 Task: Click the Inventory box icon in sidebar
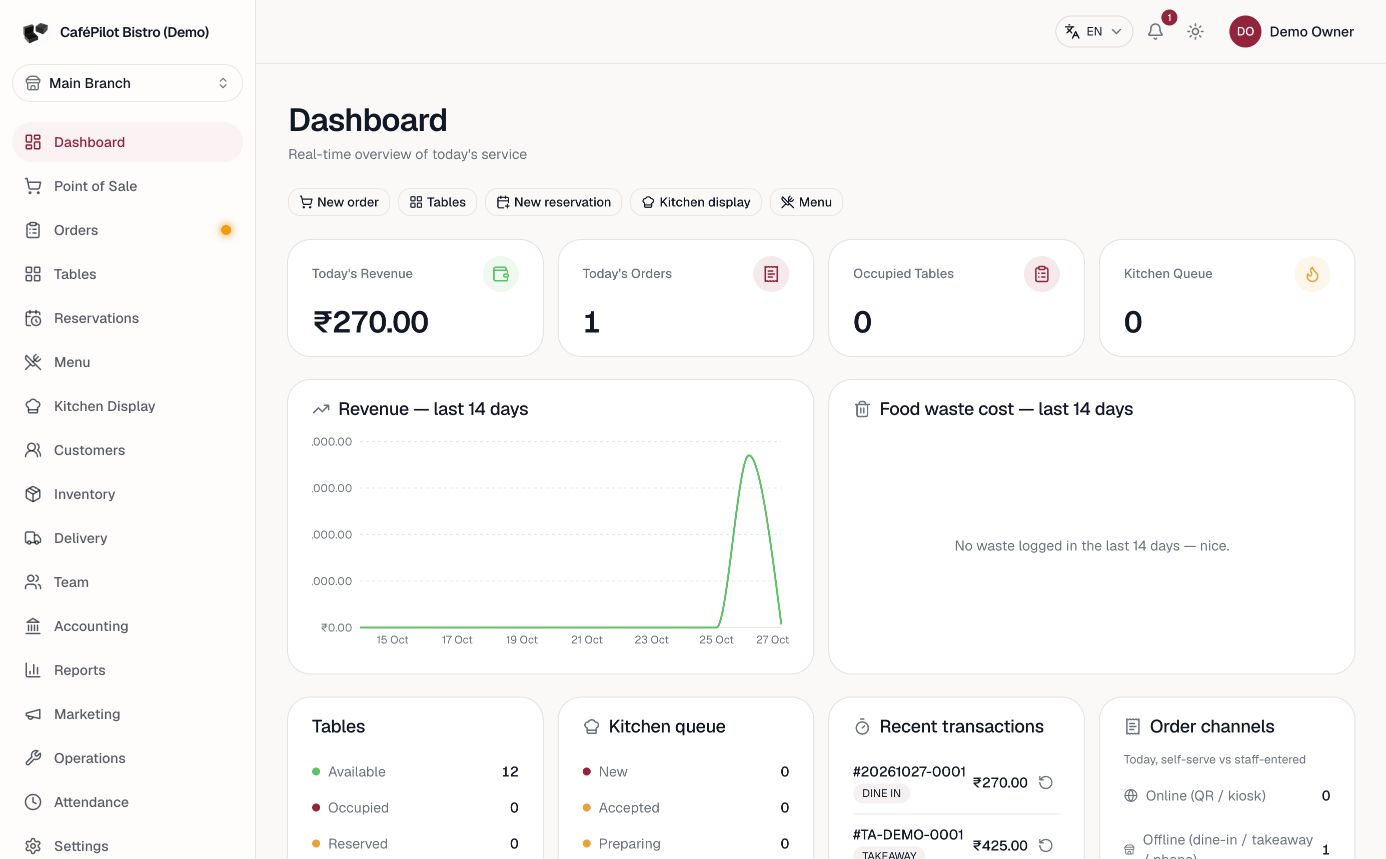coord(33,494)
